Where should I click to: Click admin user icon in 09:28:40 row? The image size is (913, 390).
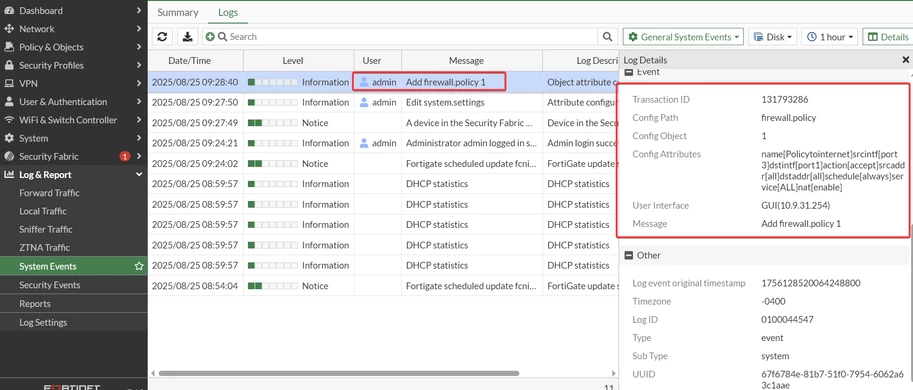(364, 82)
